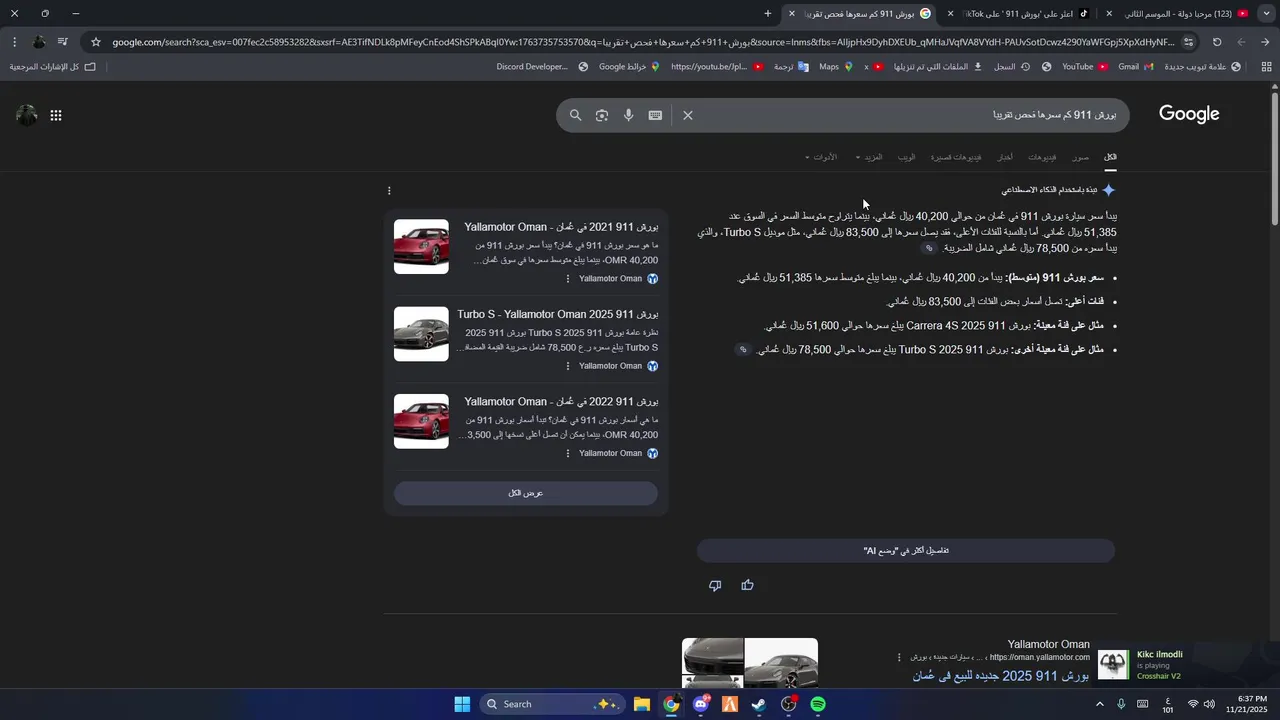This screenshot has height=720, width=1280.
Task: Select the الكل (All) search tab
Action: point(1110,157)
